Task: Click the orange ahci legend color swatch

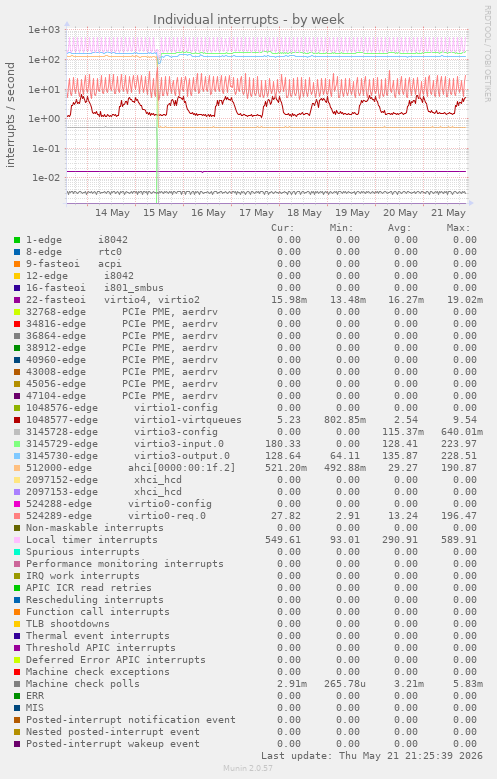Action: (17, 468)
